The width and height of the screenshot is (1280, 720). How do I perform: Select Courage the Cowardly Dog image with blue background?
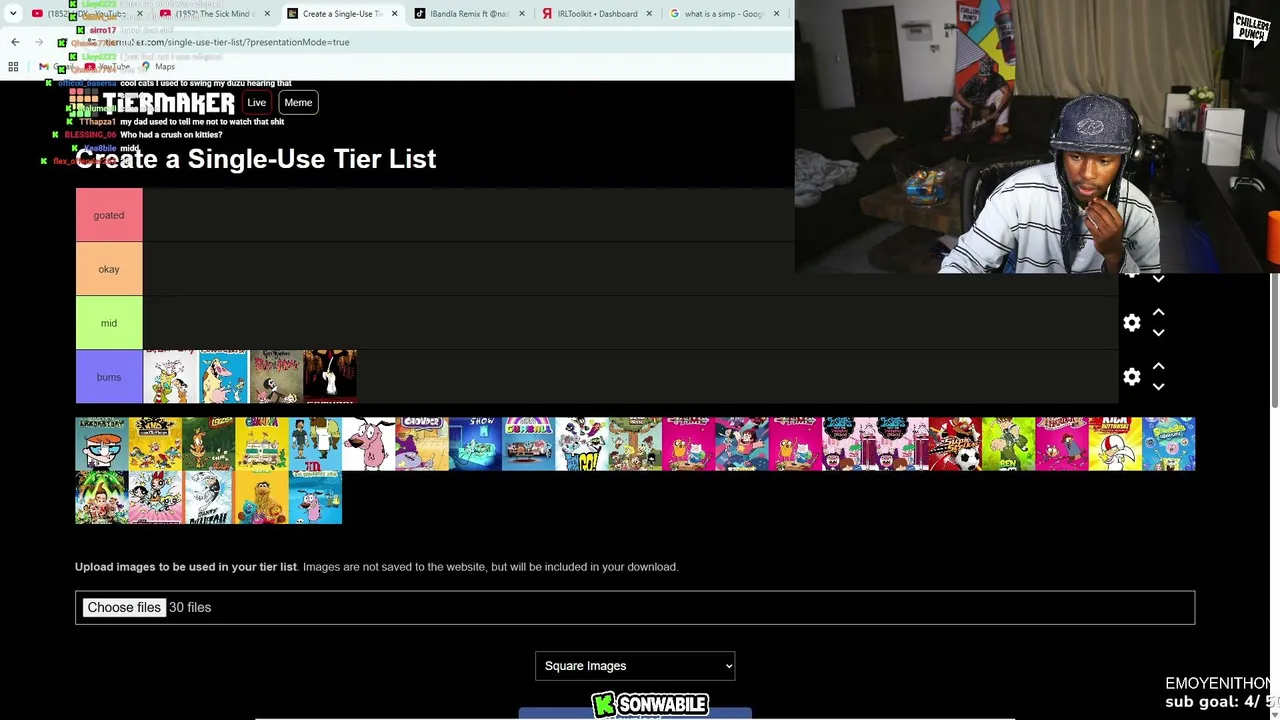pos(315,497)
